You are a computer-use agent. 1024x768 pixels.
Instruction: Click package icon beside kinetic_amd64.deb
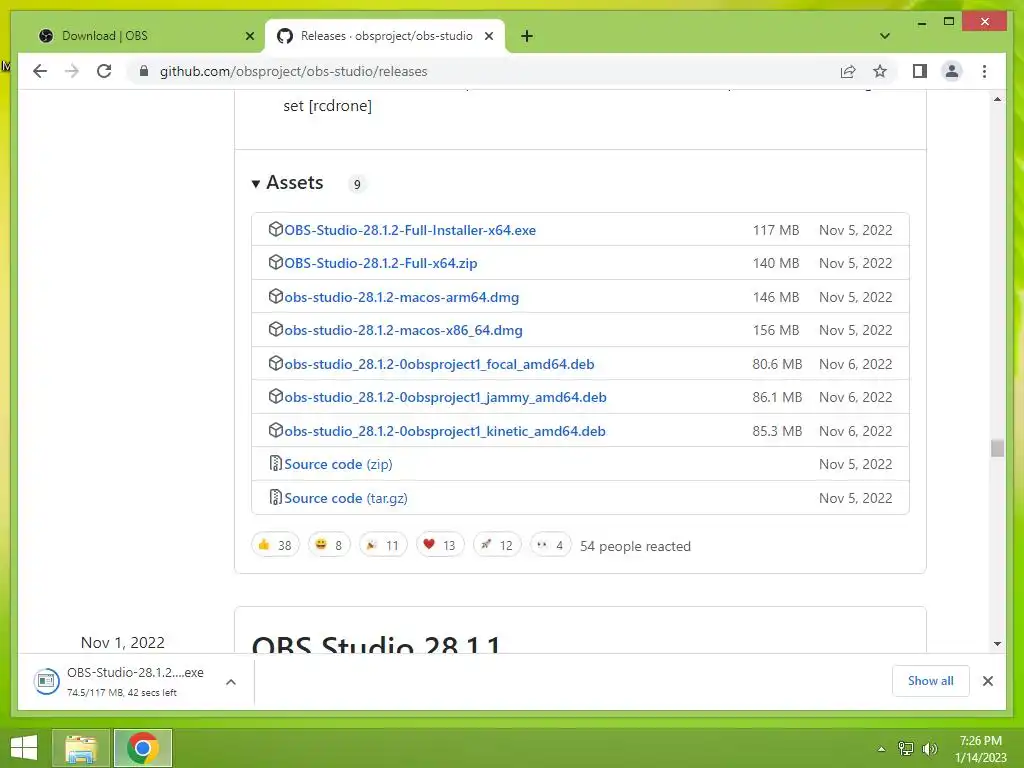pos(276,430)
